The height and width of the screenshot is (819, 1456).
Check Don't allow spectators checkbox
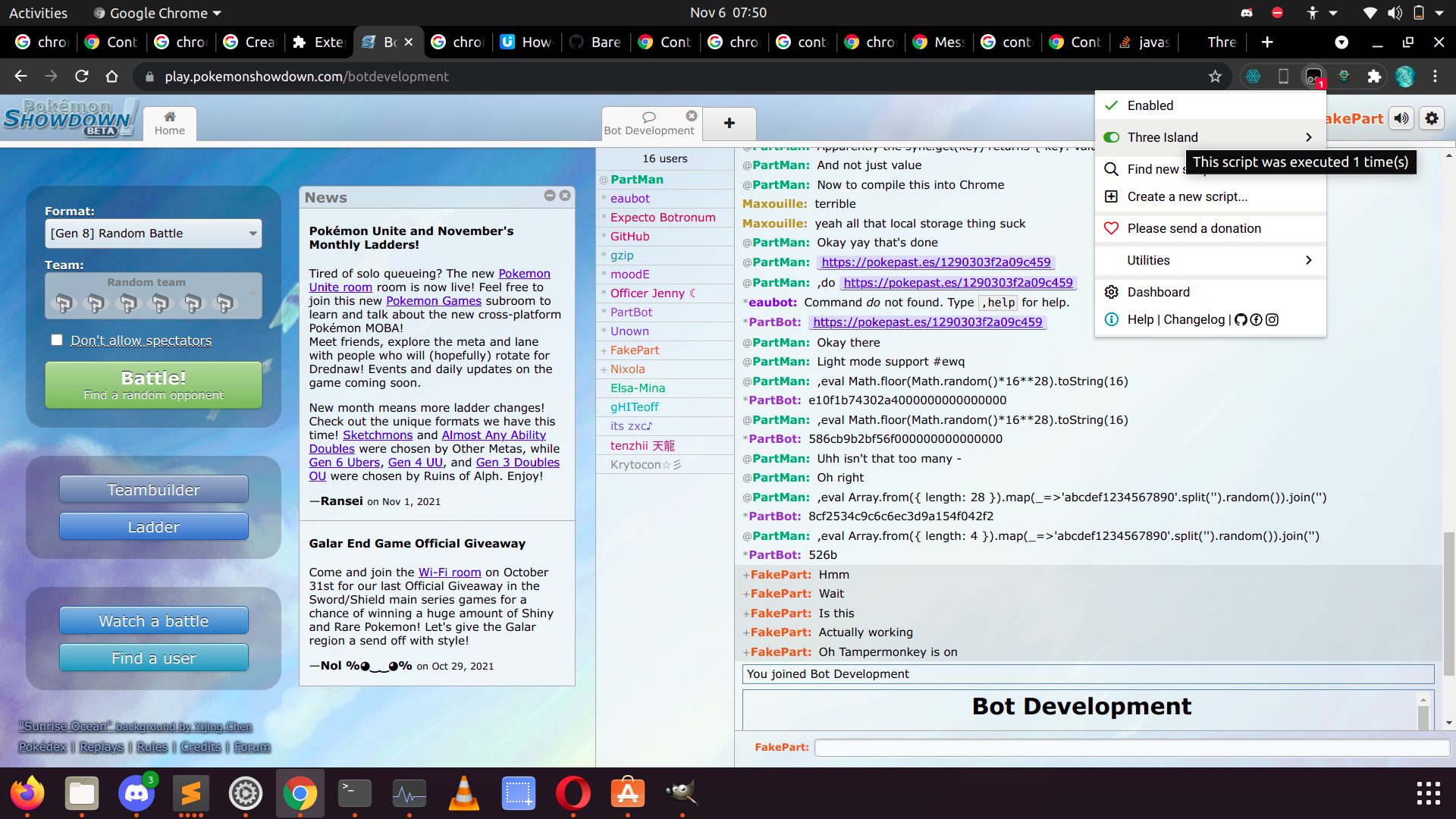pos(56,339)
